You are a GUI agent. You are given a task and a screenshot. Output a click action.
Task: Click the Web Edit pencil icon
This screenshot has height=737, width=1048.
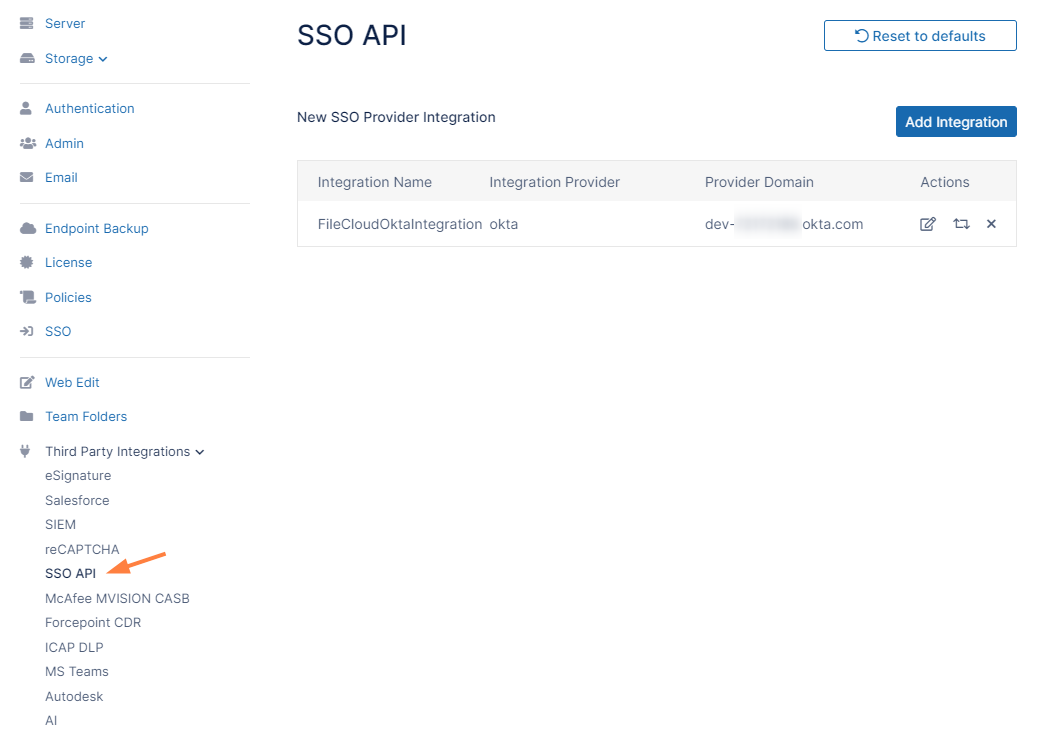pyautogui.click(x=27, y=382)
